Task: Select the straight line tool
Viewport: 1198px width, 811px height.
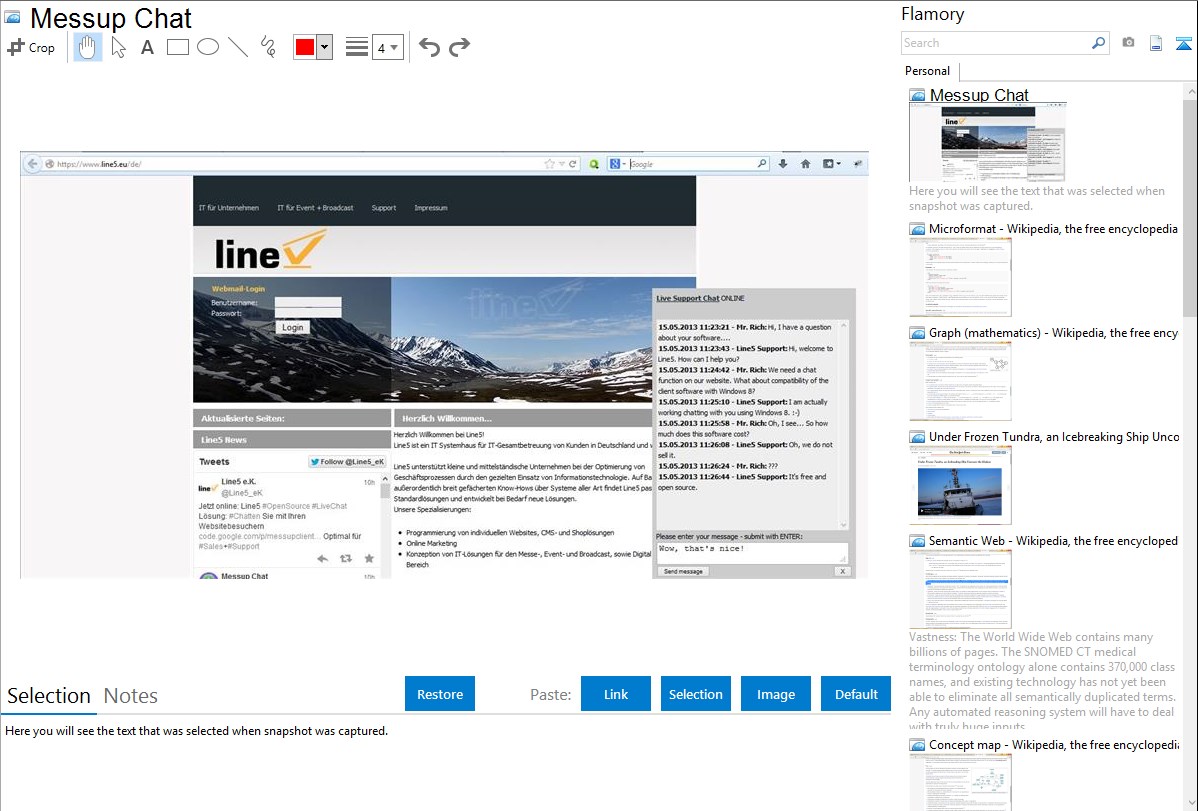Action: 238,47
